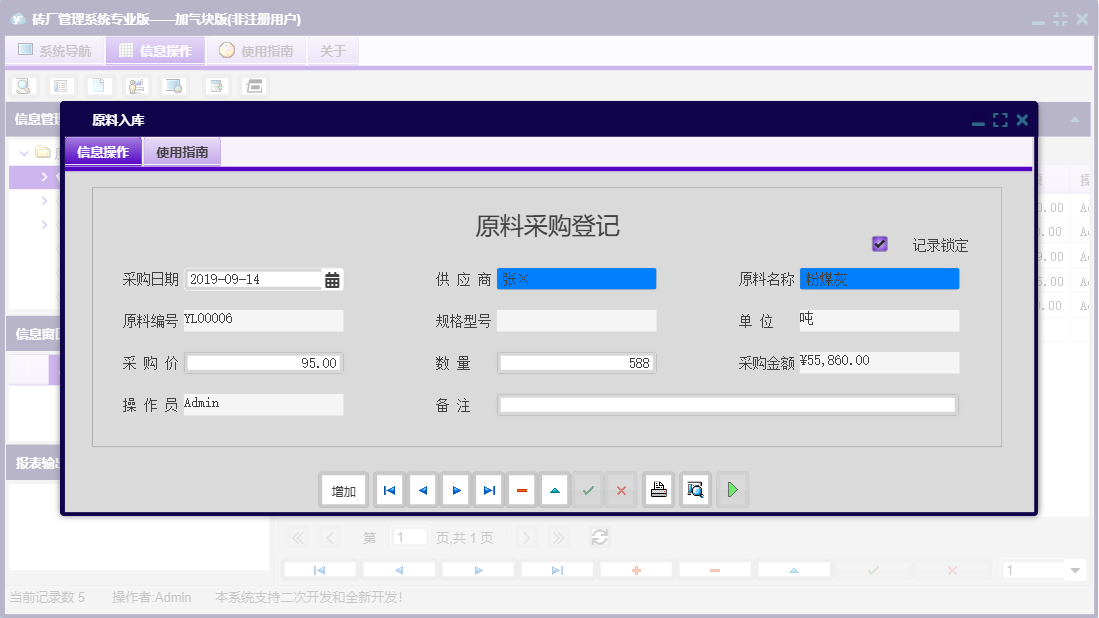1099x618 pixels.
Task: Open the calendar picker for 采购日期
Action: coord(332,279)
